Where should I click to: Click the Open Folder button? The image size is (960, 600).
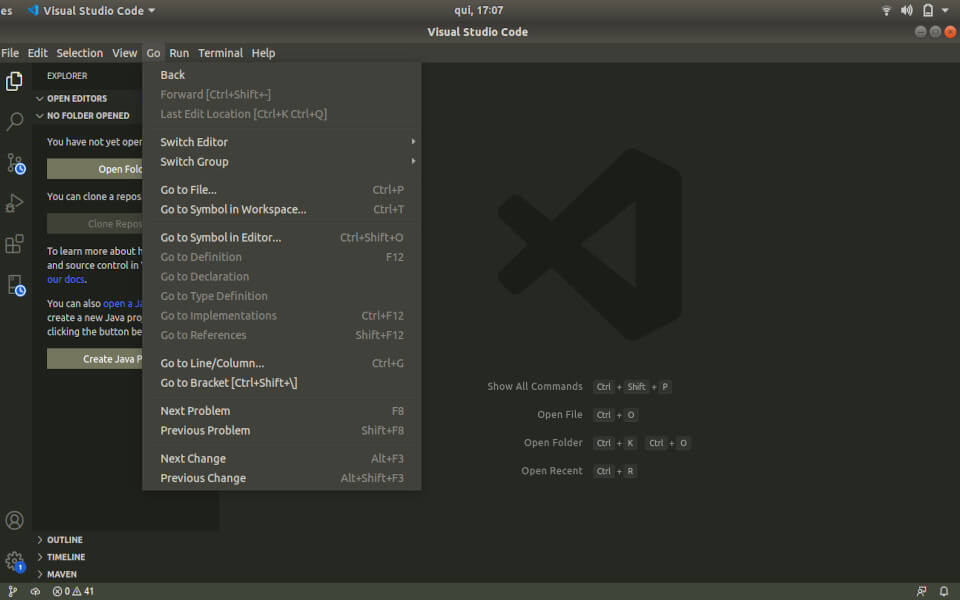coord(95,169)
